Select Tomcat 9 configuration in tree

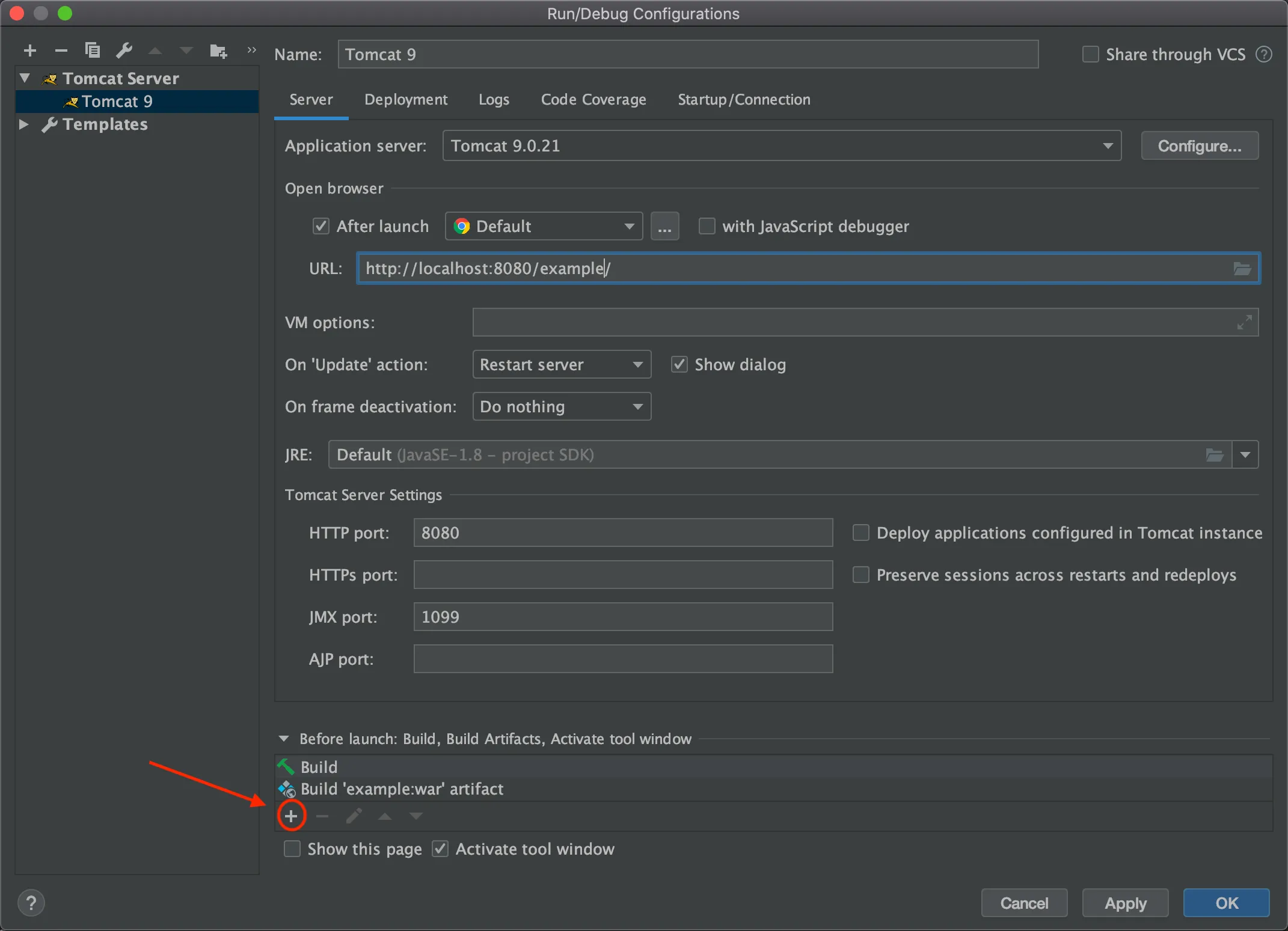pos(137,102)
